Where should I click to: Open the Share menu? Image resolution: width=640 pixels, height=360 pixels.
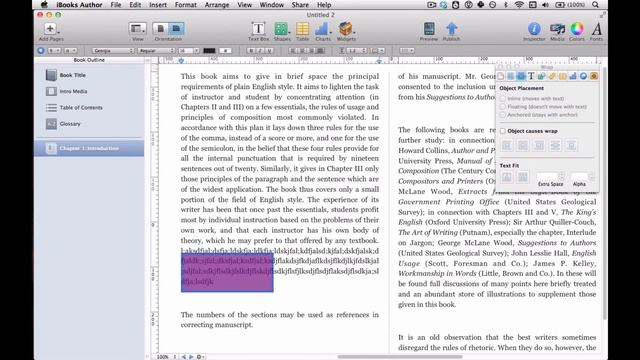300,5
